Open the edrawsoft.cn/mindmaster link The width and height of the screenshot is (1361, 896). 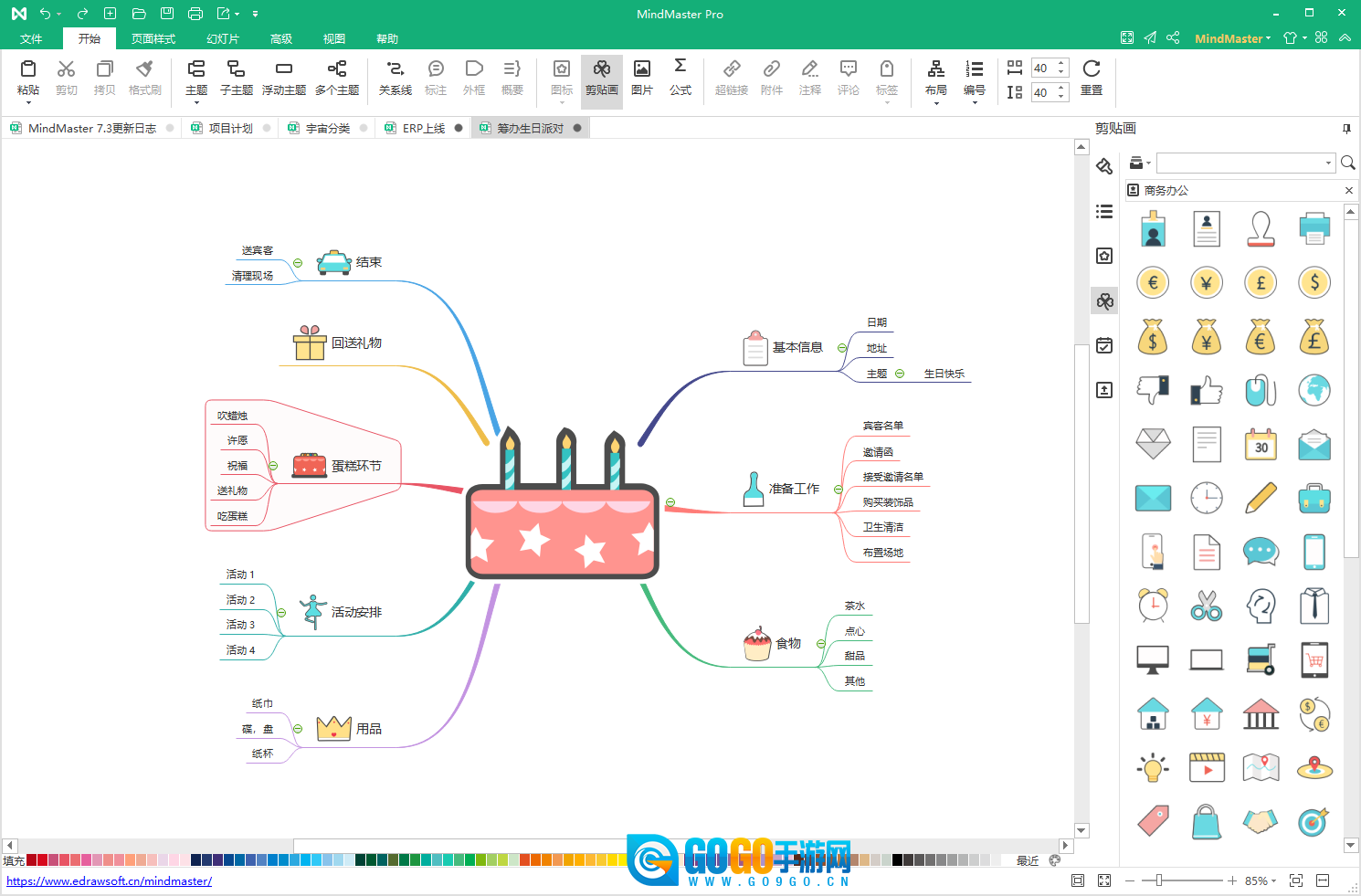pyautogui.click(x=110, y=881)
